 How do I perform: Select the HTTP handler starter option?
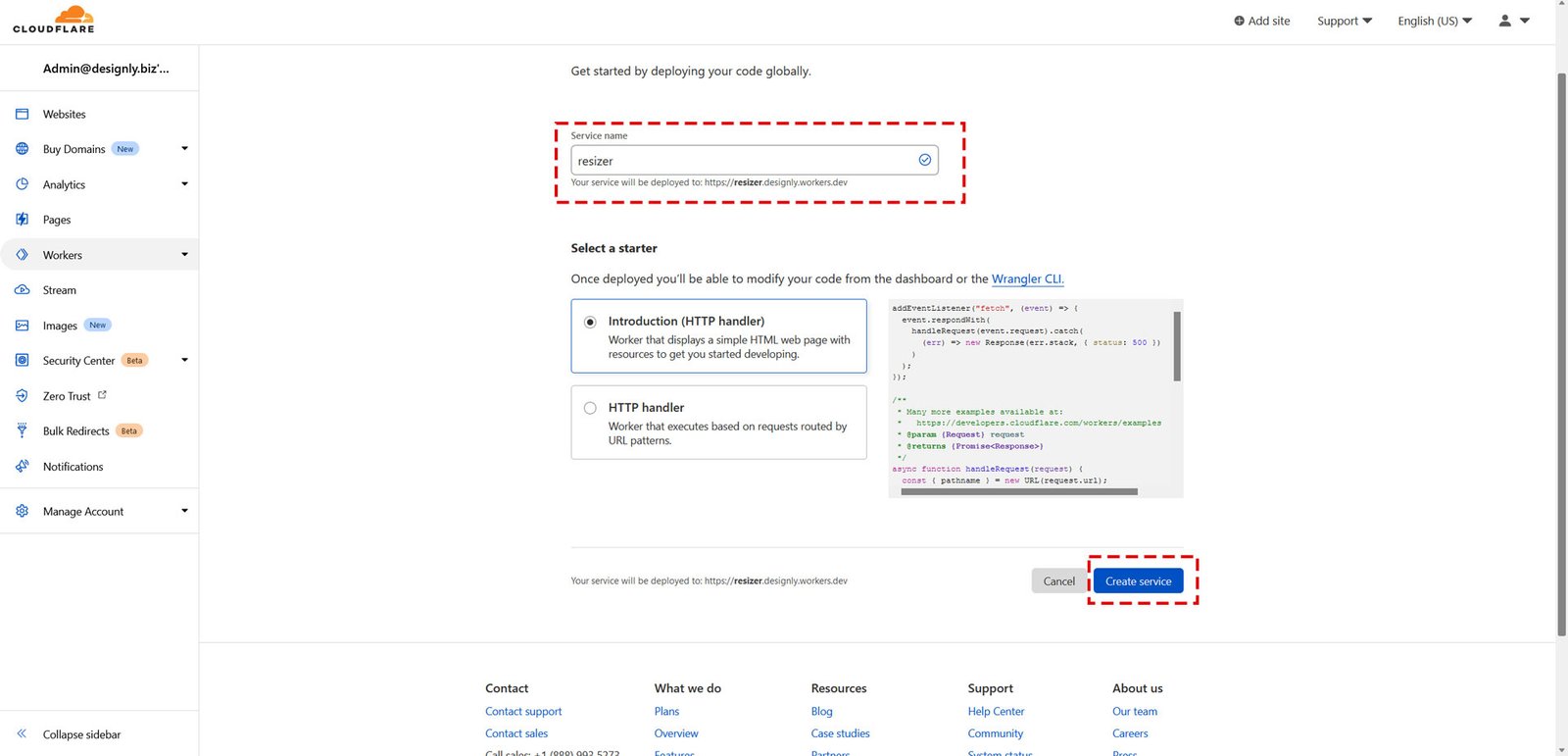(590, 408)
